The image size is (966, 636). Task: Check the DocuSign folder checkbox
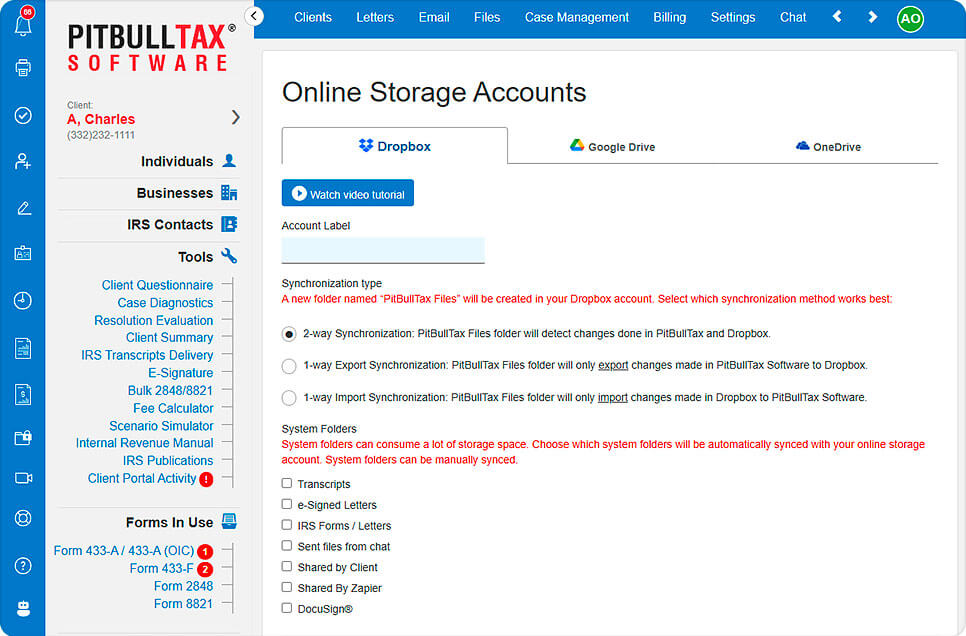(286, 608)
